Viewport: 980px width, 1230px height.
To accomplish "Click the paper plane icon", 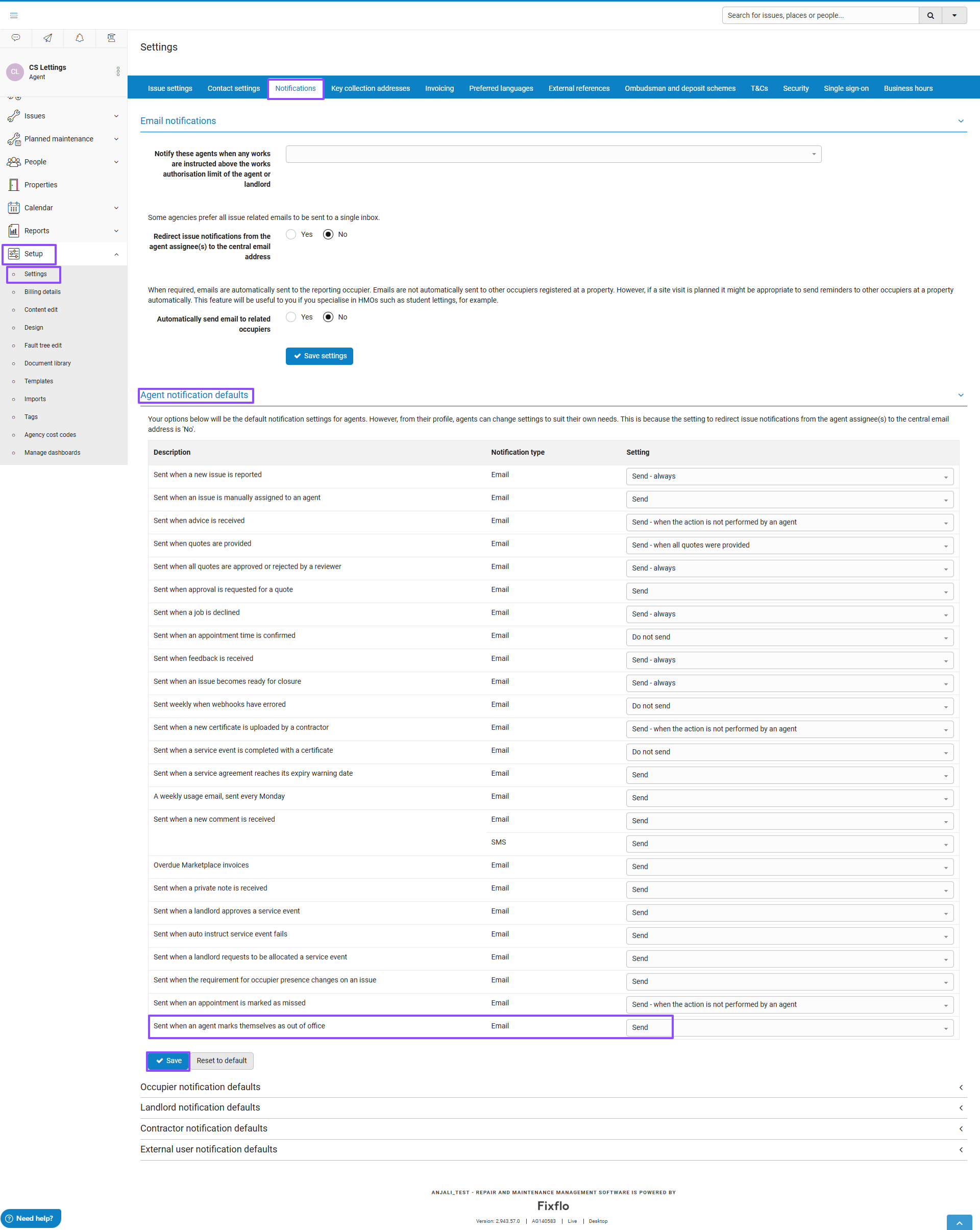I will tap(48, 38).
